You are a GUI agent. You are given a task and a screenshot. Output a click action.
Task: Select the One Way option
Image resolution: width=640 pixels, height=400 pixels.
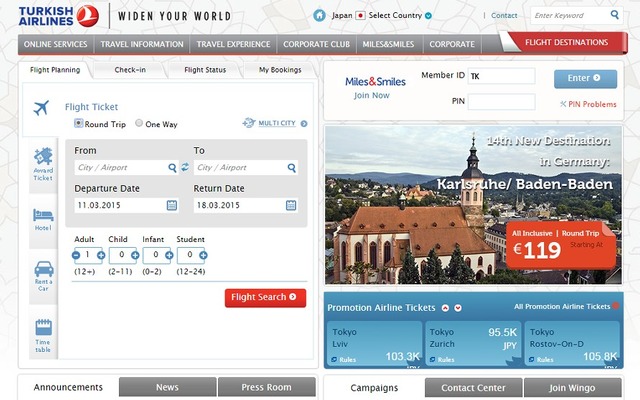coord(139,122)
